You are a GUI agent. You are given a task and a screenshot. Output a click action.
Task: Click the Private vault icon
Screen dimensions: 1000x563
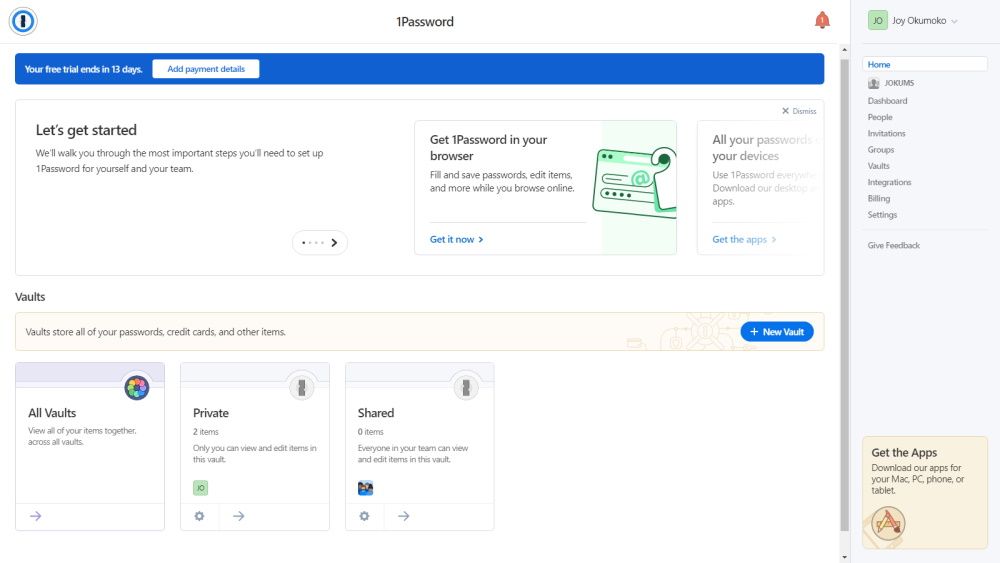point(302,388)
